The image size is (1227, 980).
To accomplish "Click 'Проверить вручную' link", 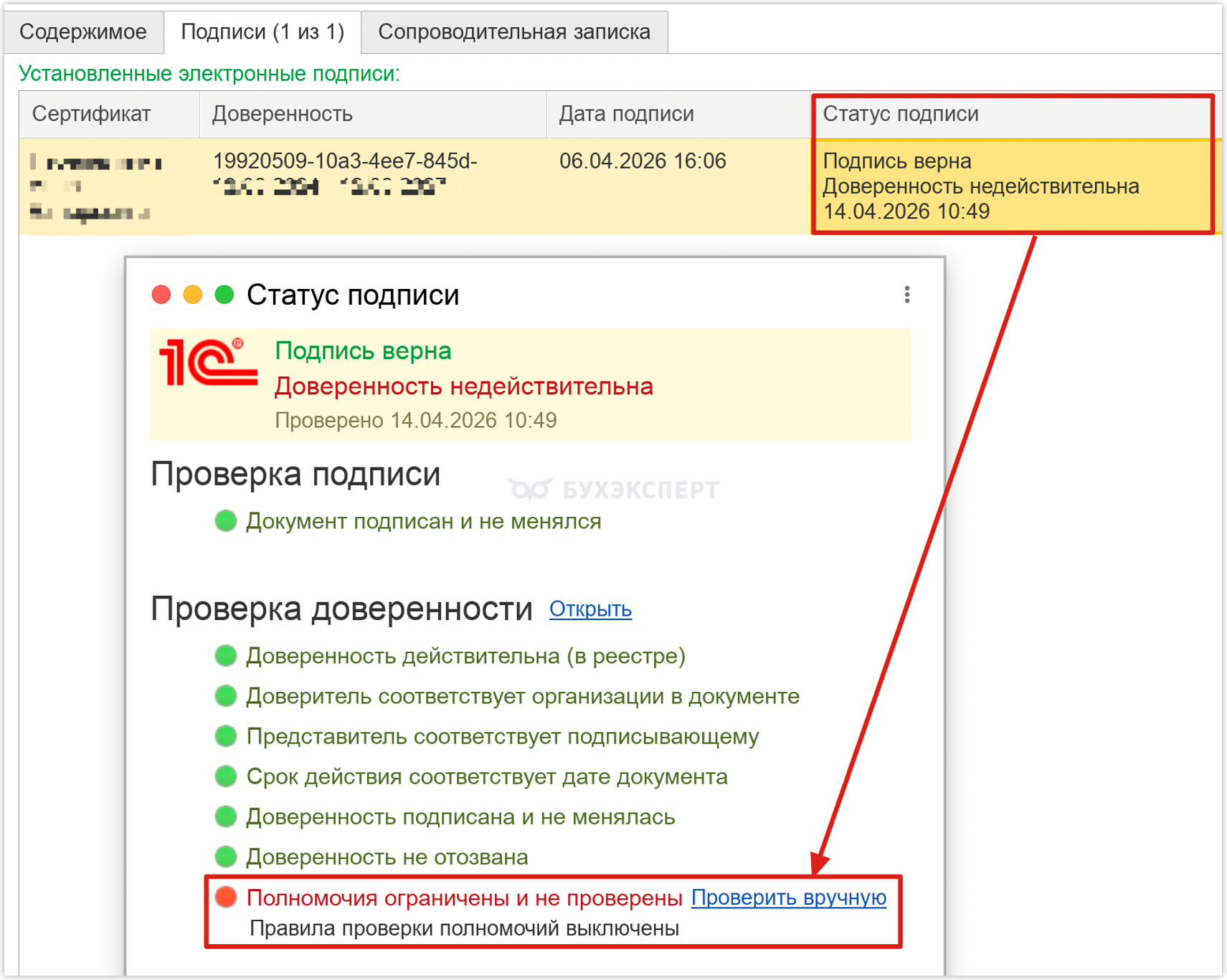I will (789, 898).
